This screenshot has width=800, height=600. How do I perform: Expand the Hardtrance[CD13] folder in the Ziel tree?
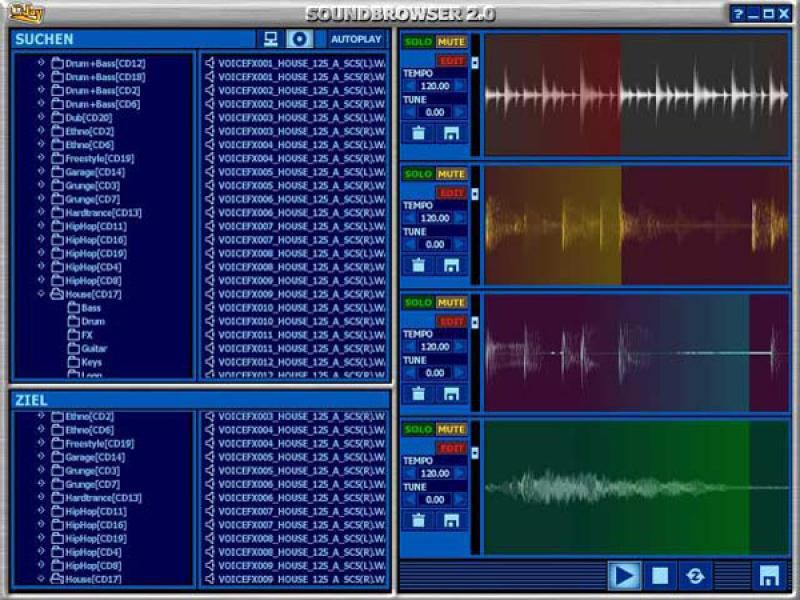42,497
